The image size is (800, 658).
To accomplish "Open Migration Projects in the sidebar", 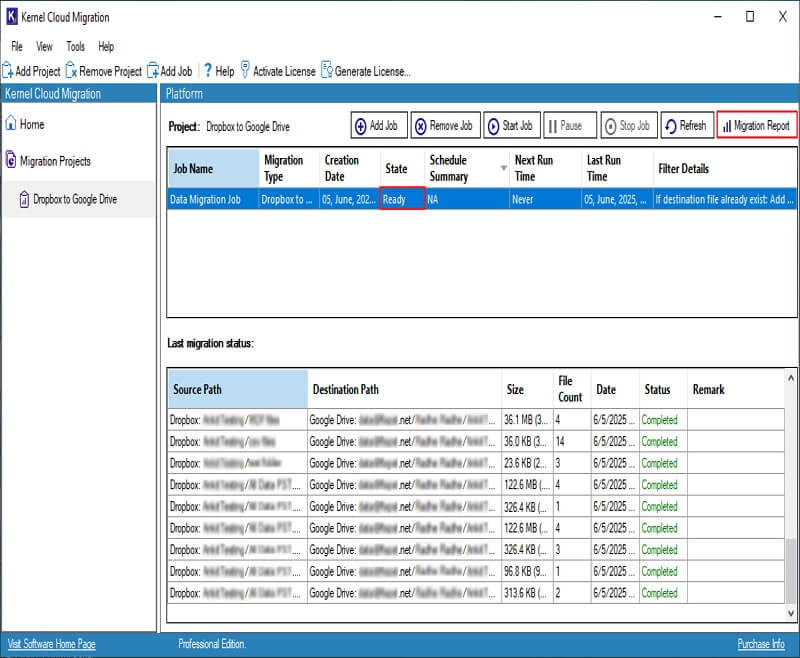I will click(48, 161).
